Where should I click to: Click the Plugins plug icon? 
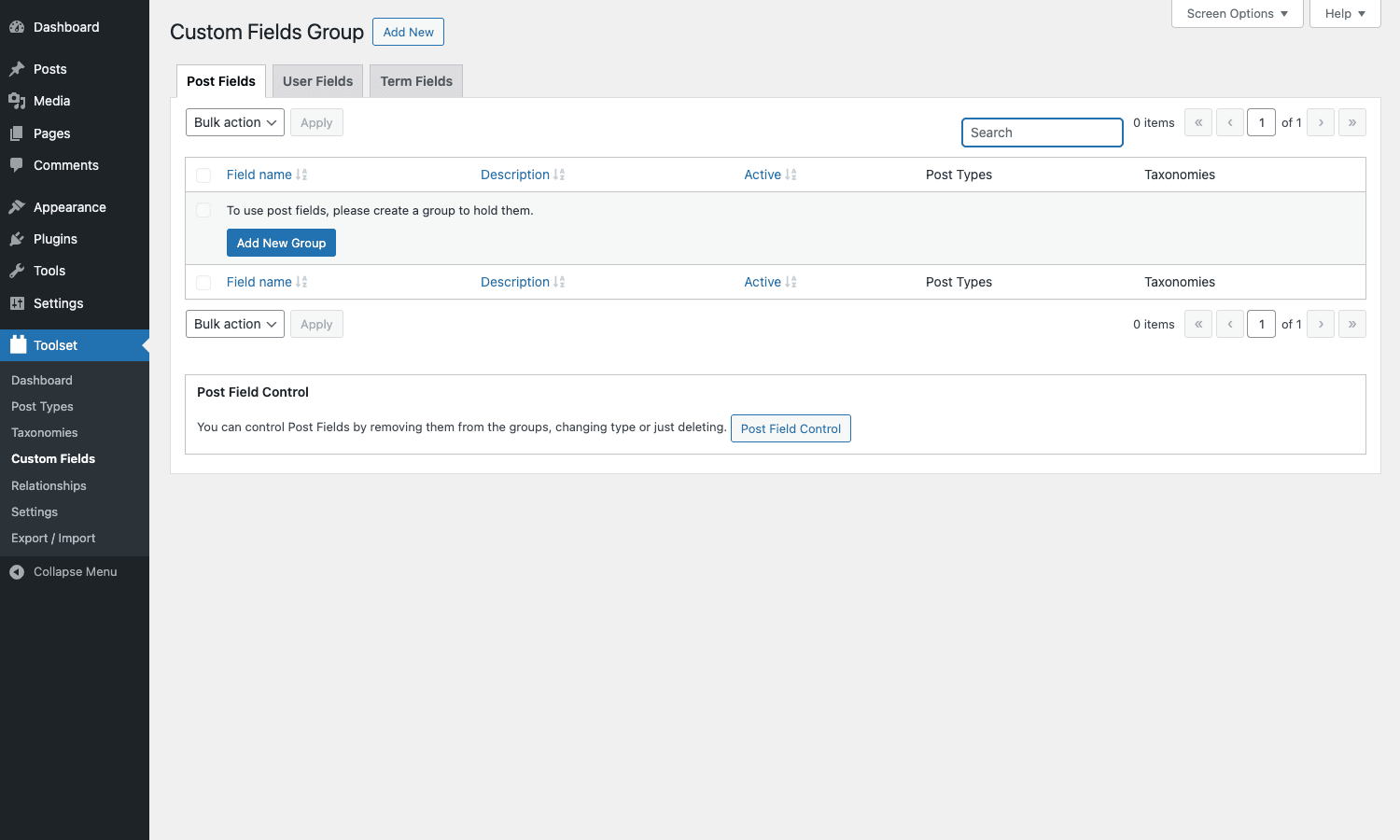click(x=17, y=239)
